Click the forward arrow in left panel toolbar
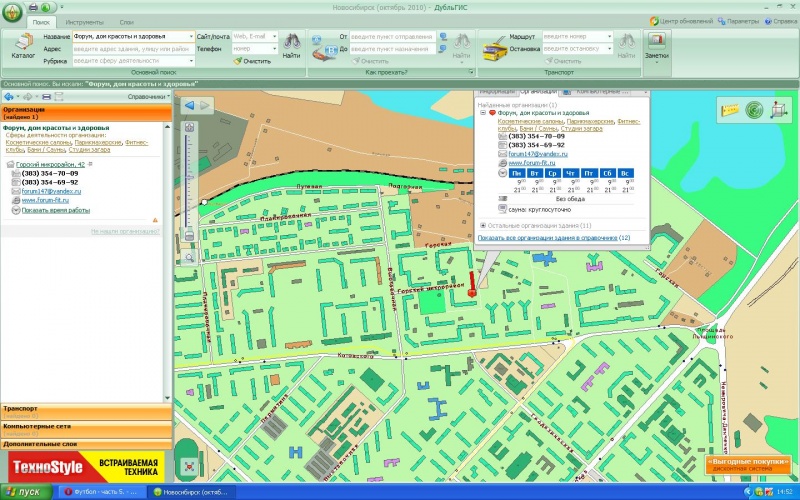 coord(28,96)
